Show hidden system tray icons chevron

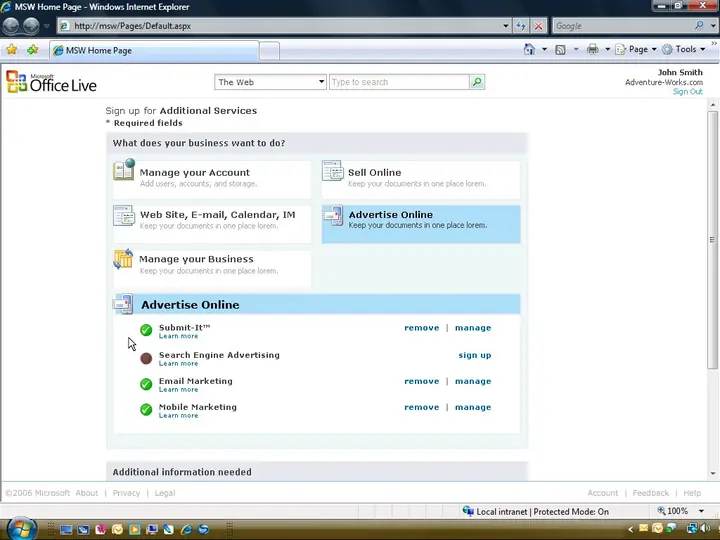pyautogui.click(x=630, y=529)
